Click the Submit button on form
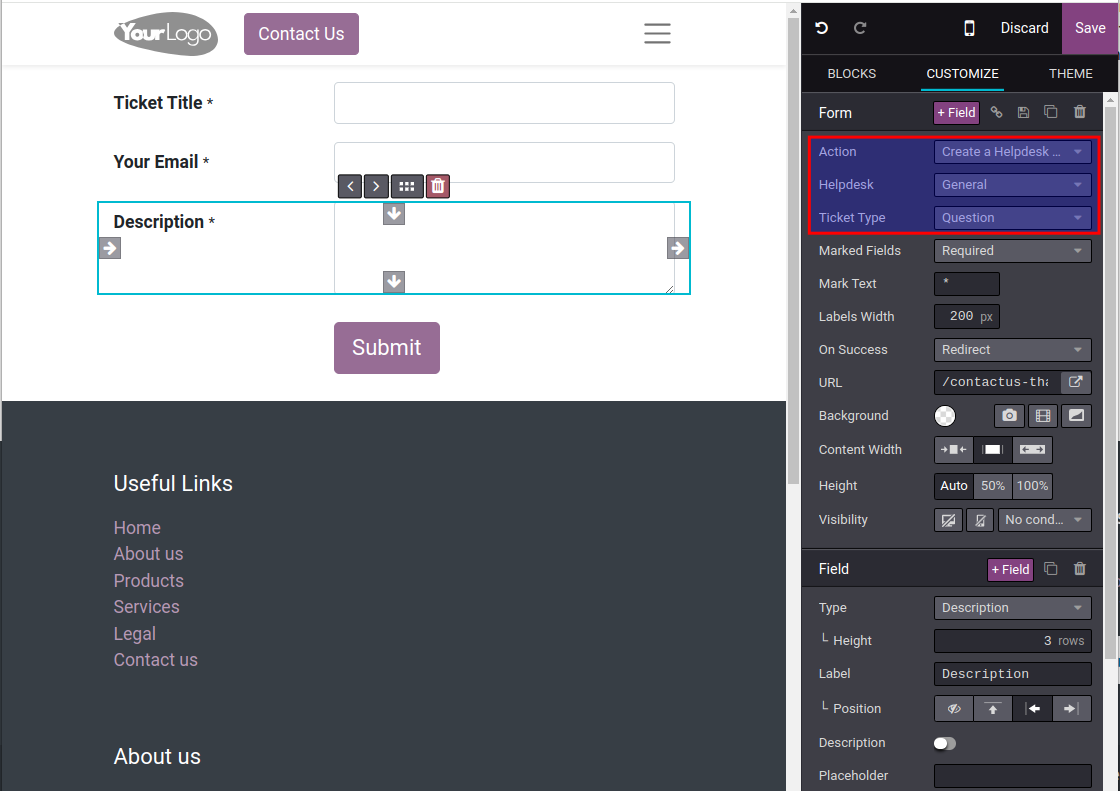The height and width of the screenshot is (791, 1120). (387, 348)
